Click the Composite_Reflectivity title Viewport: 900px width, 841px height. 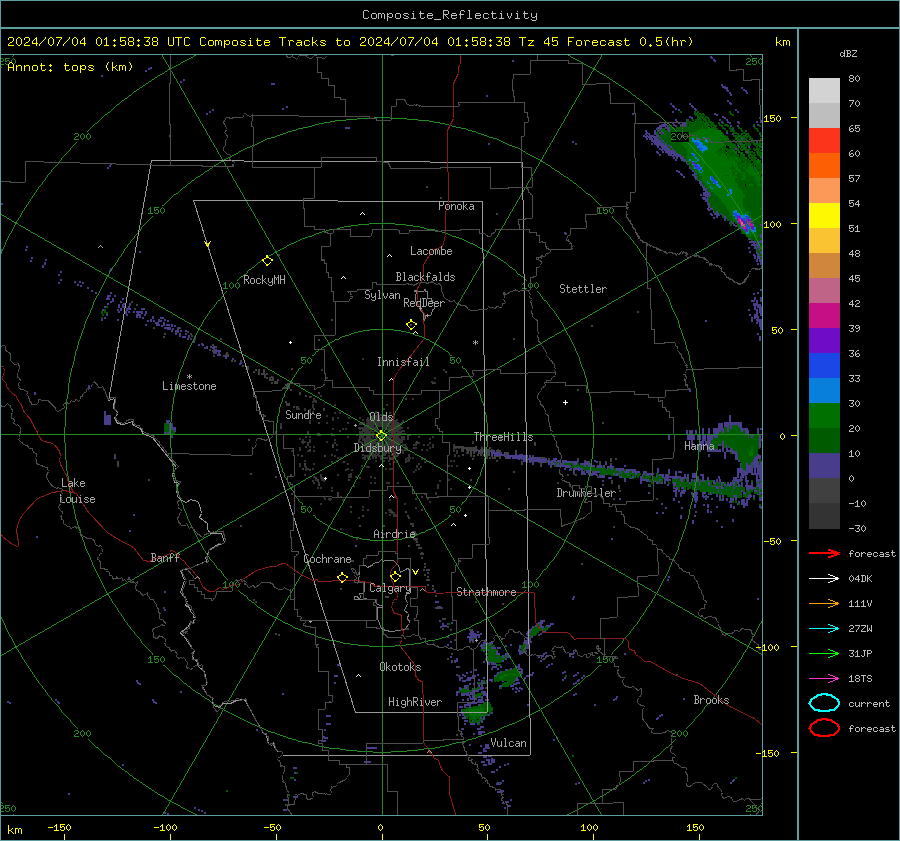[x=449, y=15]
